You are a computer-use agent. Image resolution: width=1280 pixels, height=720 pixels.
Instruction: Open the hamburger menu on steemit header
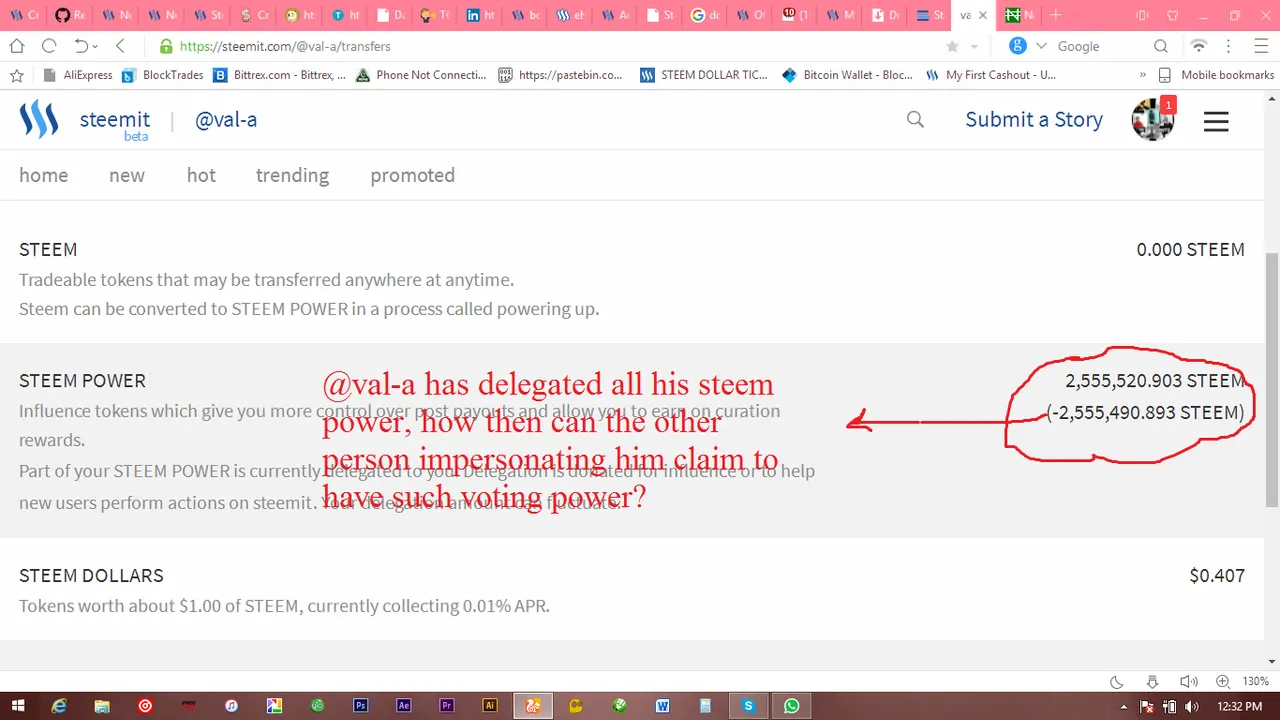coord(1215,121)
